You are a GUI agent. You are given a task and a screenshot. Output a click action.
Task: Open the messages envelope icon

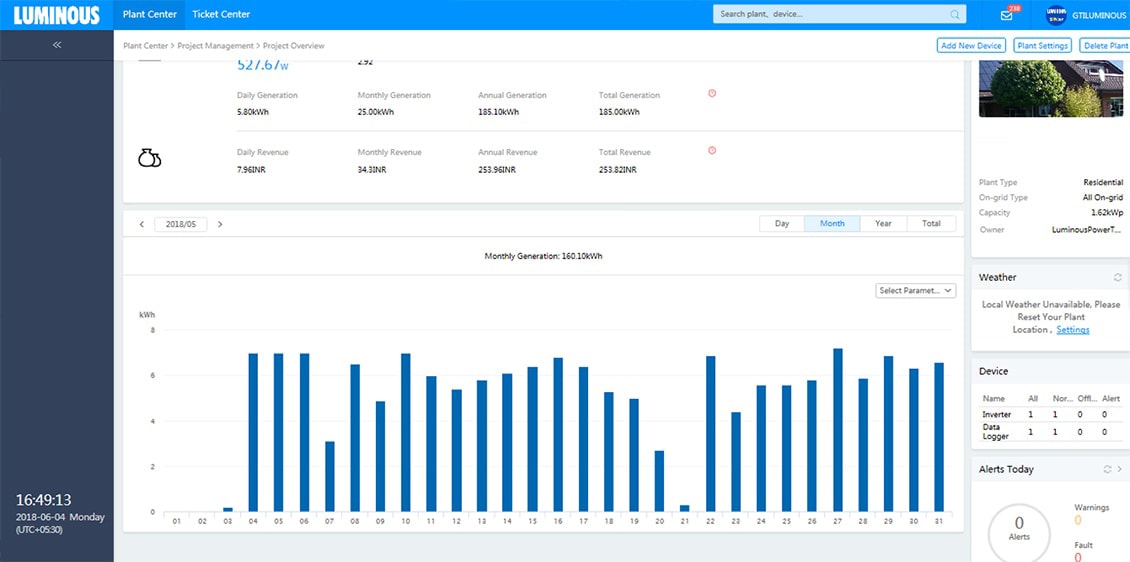[1006, 15]
